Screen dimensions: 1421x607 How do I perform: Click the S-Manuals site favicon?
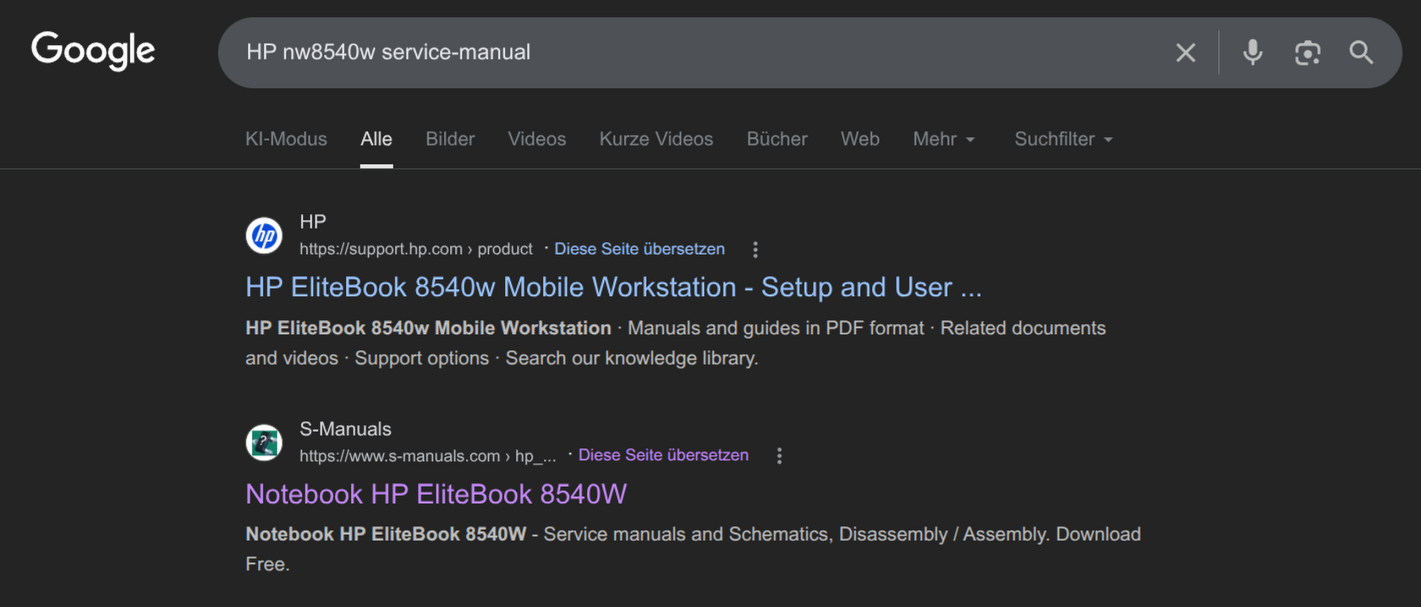(264, 442)
